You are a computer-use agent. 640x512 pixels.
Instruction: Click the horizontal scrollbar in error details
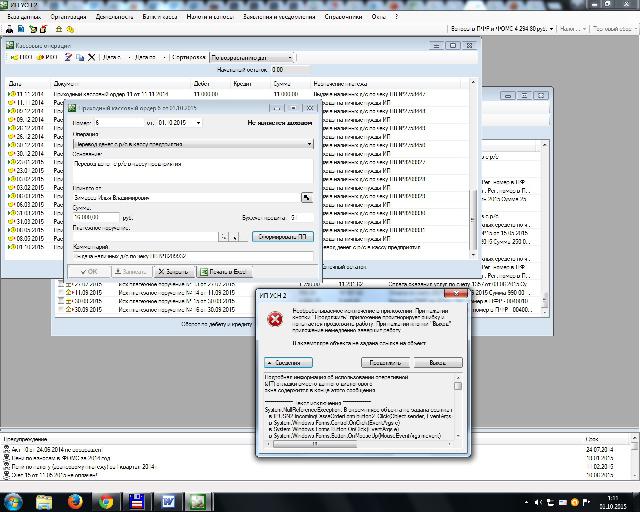[360, 444]
